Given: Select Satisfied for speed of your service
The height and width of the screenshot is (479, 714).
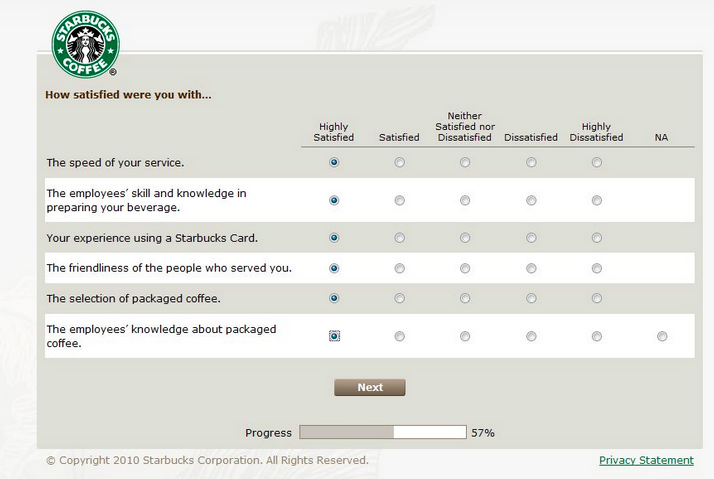Looking at the screenshot, I should coord(400,162).
